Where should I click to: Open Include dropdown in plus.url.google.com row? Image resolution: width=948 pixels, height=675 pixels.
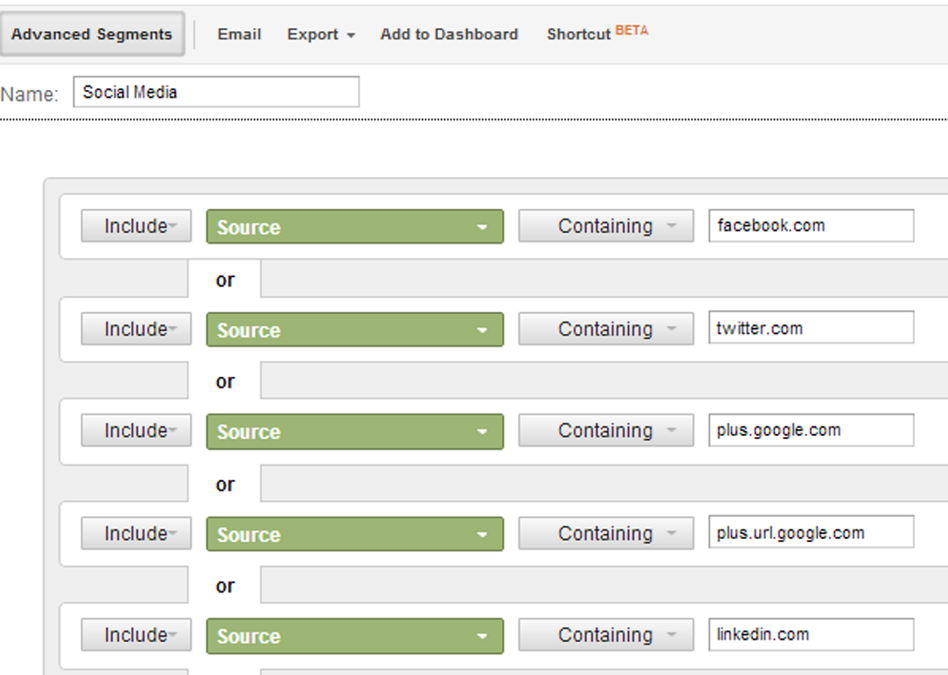137,533
